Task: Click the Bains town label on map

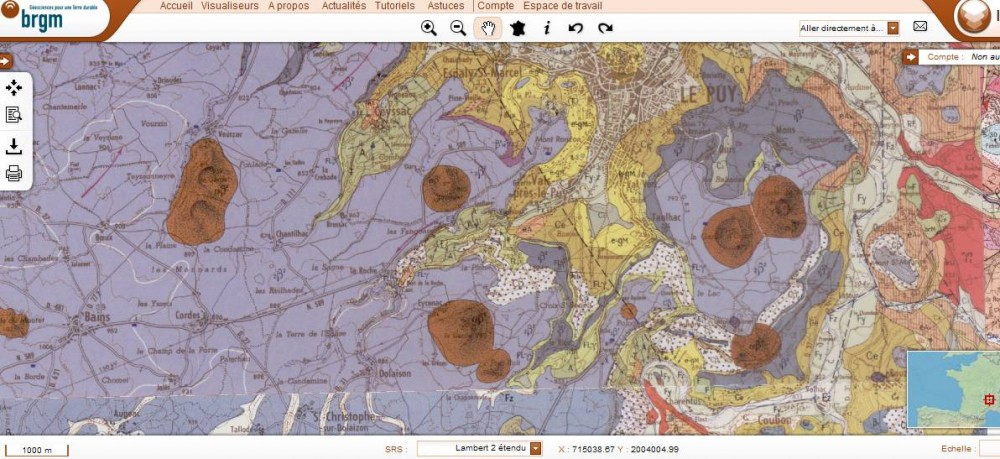Action: 96,317
